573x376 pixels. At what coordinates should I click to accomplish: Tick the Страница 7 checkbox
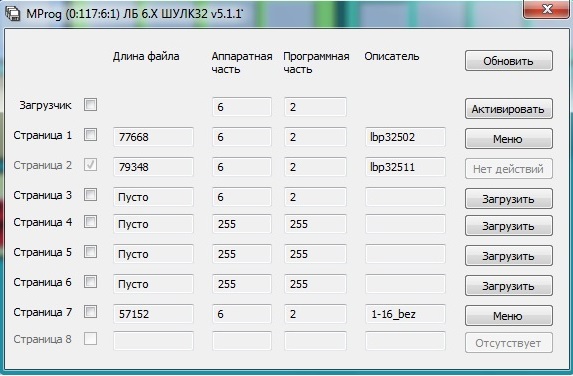tap(90, 312)
